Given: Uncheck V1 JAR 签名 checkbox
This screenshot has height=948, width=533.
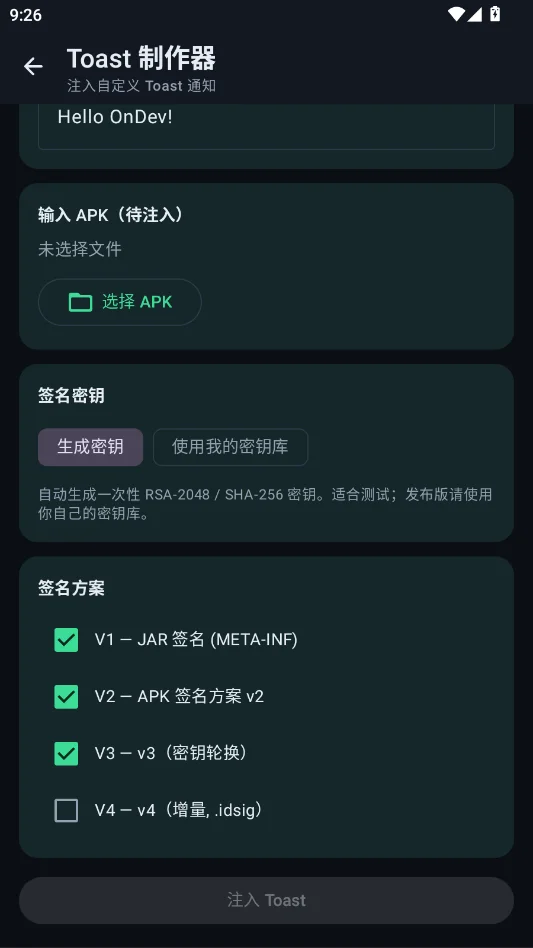Looking at the screenshot, I should (x=66, y=640).
